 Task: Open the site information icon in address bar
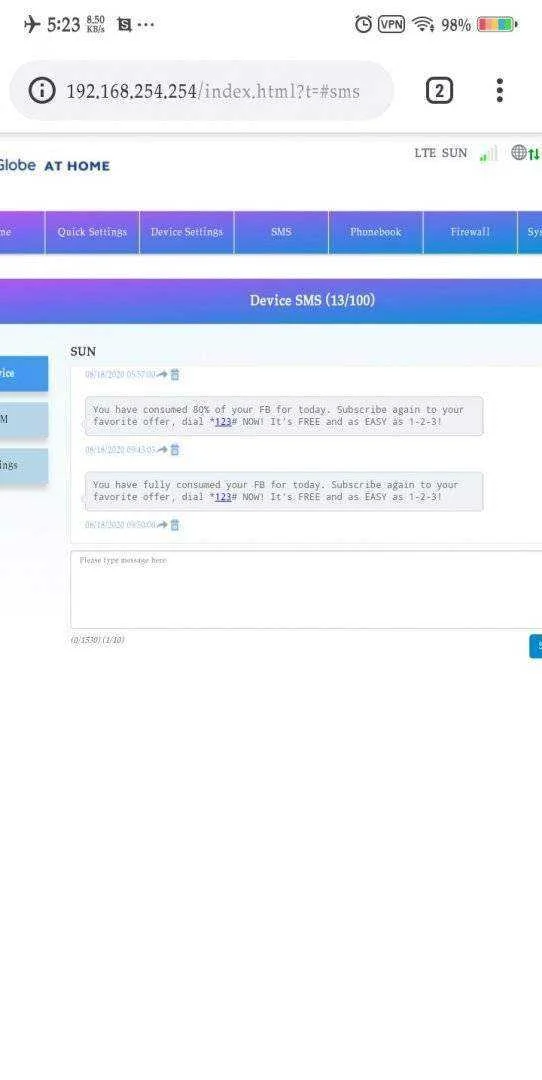[x=43, y=90]
